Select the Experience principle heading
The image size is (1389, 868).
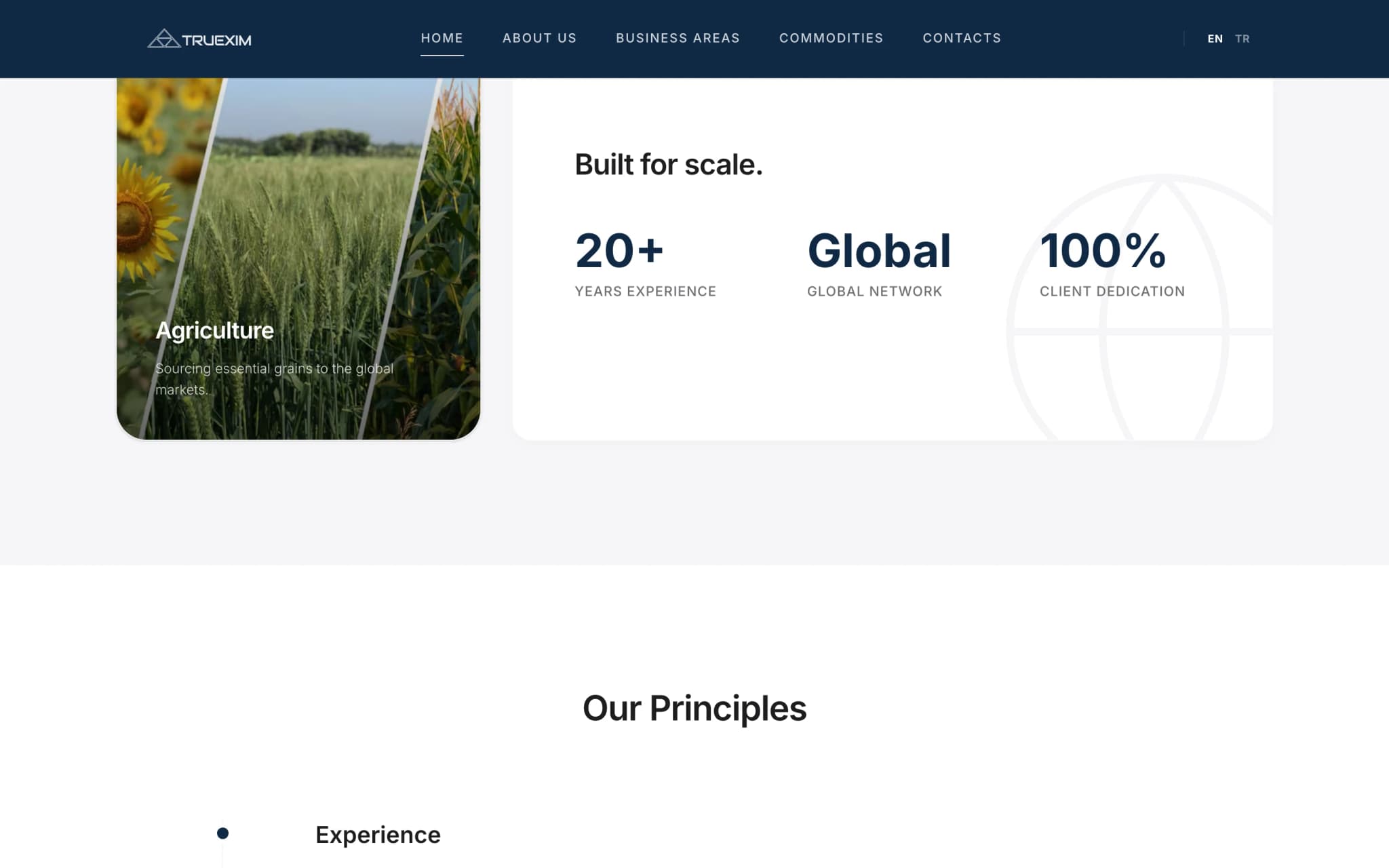(x=378, y=835)
